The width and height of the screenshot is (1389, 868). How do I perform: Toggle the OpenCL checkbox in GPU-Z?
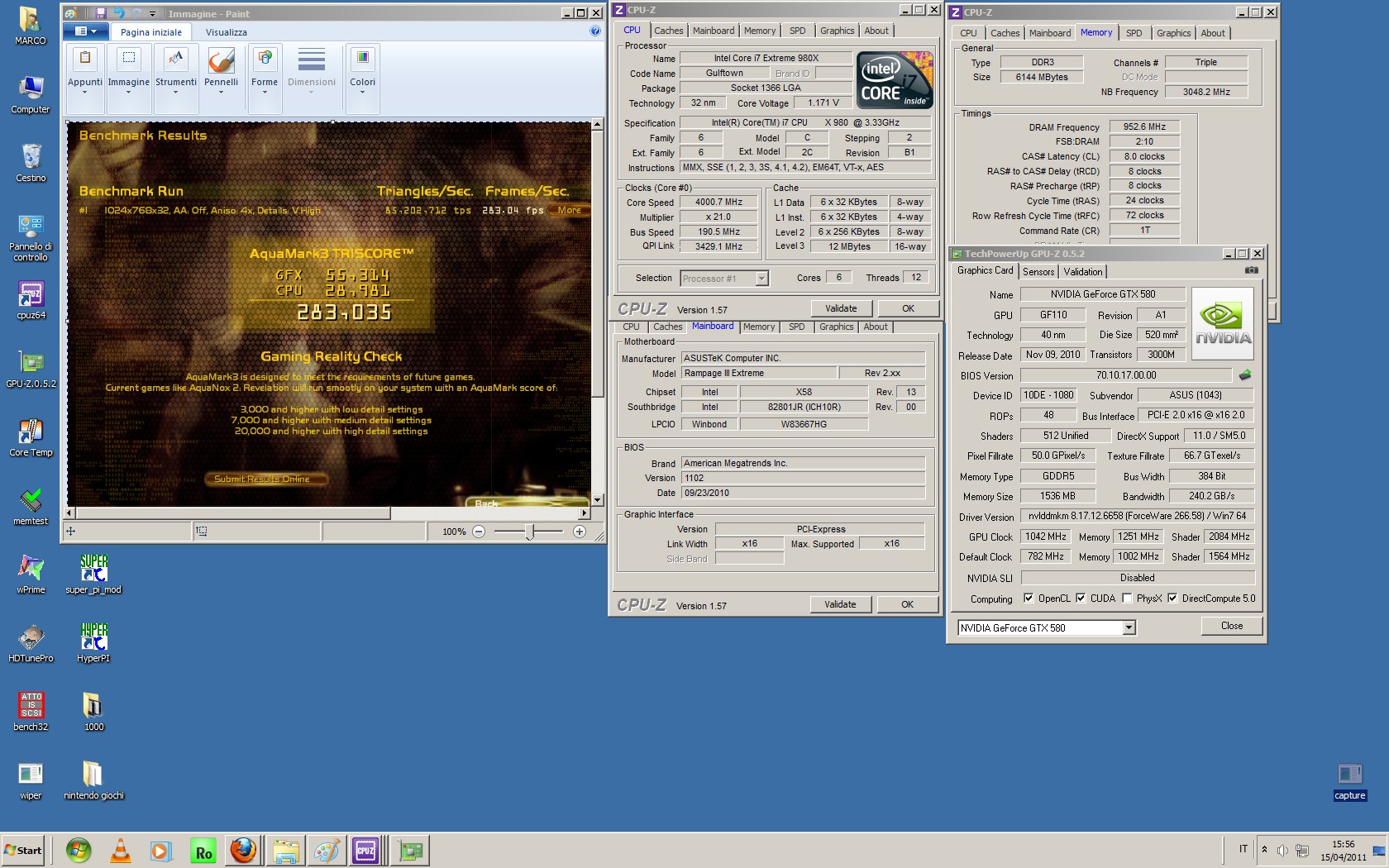coord(1029,598)
